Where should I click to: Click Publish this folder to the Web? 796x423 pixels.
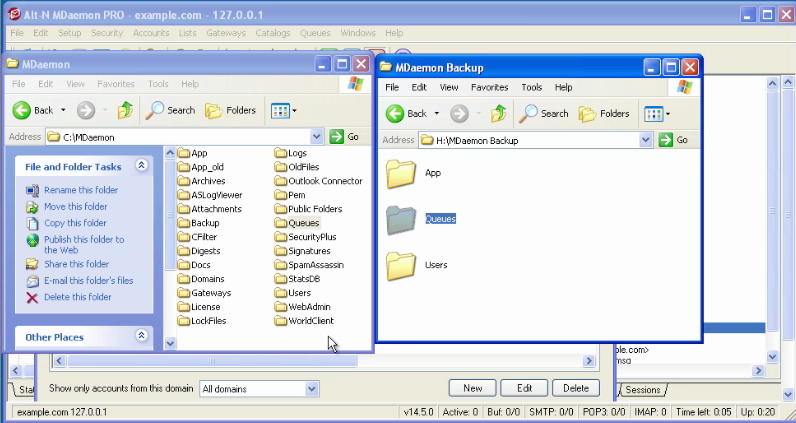[84, 245]
